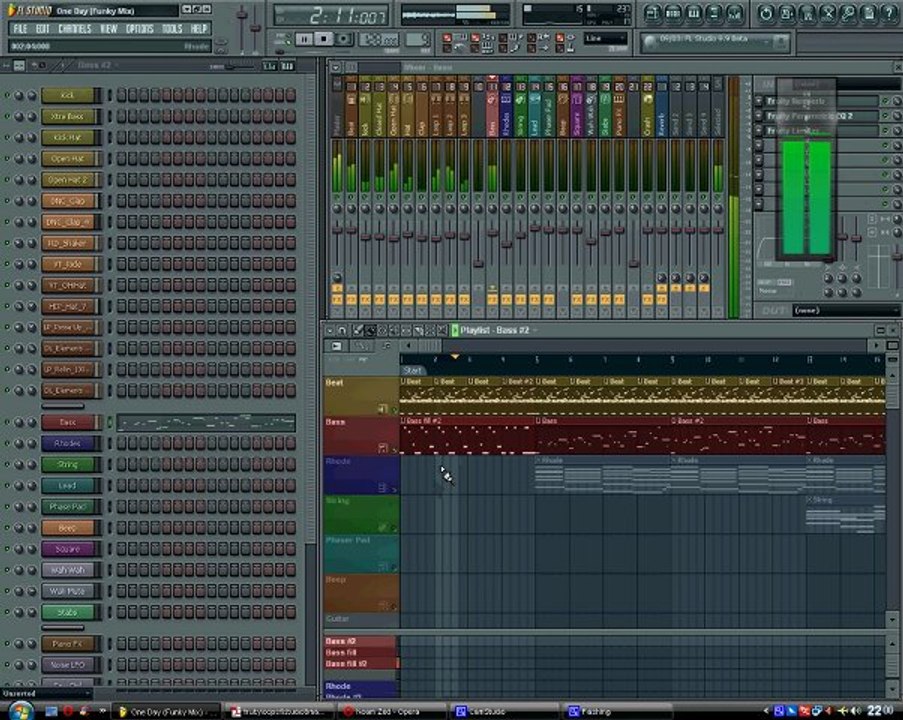
Task: Open the playlist window toolbar icon
Action: (x=652, y=13)
